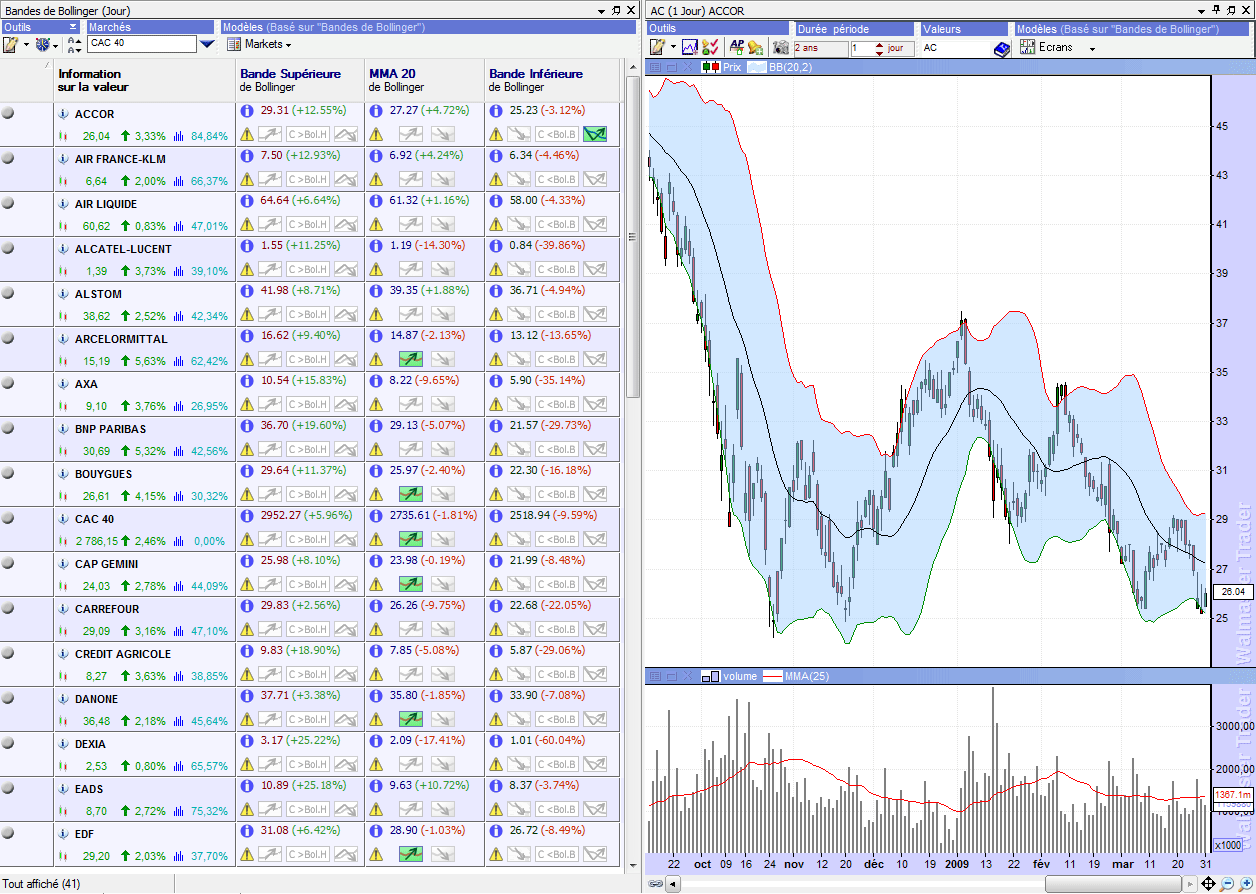This screenshot has width=1256, height=894.
Task: Click the anchor icon beside AIR LIQUIDE
Action: coord(63,204)
